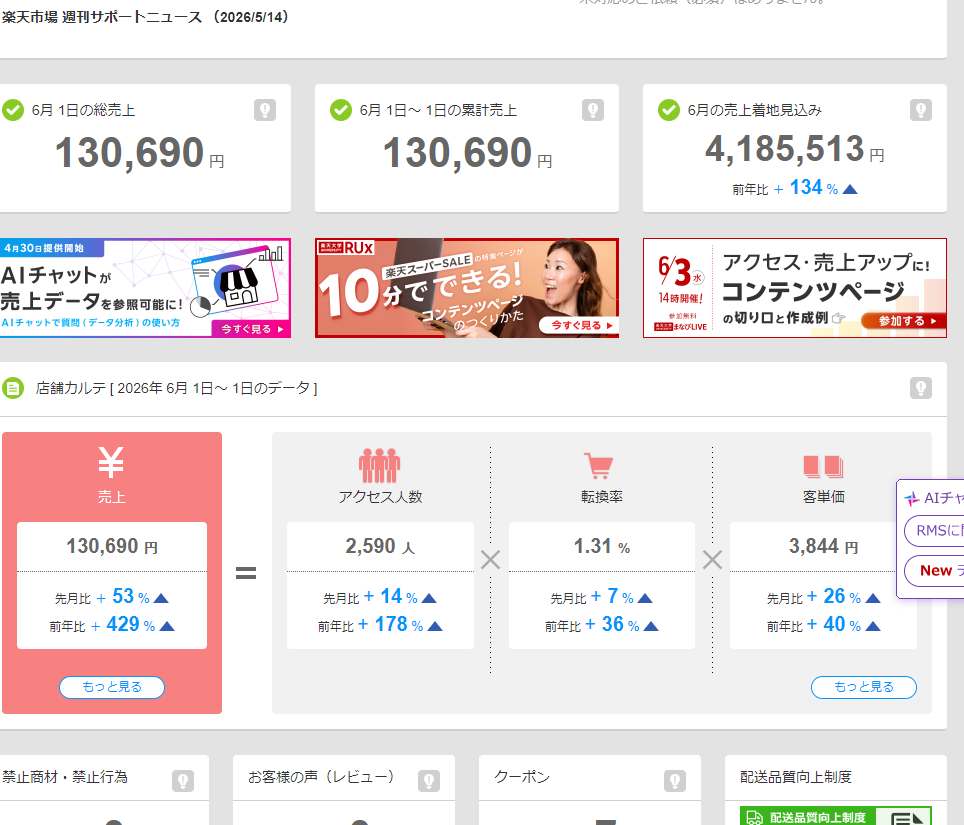Click 先月比 +7% under 転換率
Image resolution: width=964 pixels, height=825 pixels.
tap(602, 596)
